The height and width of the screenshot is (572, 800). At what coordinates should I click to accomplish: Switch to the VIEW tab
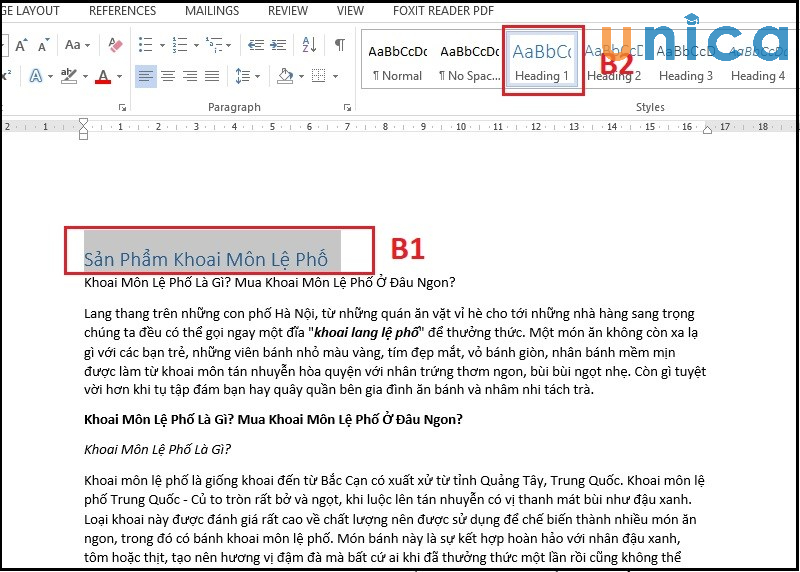coord(350,11)
